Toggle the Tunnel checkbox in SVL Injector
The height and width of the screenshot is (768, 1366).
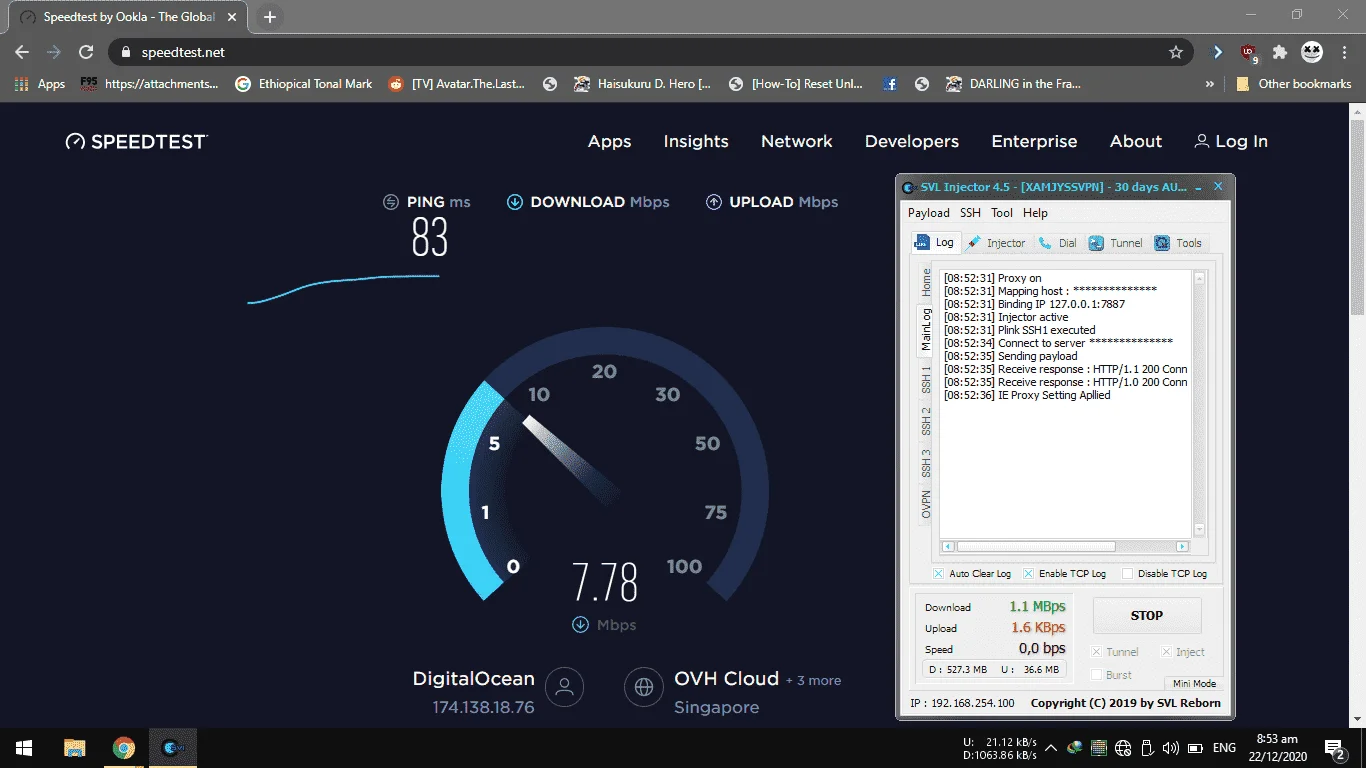(1097, 652)
